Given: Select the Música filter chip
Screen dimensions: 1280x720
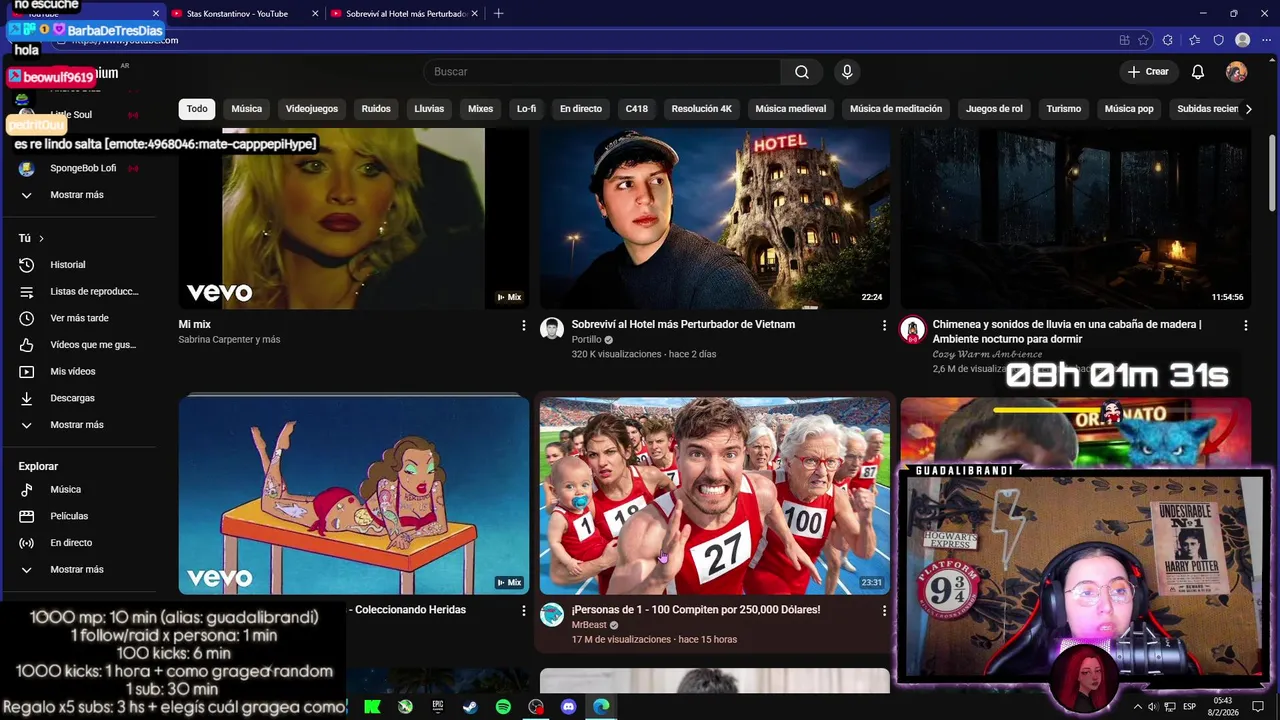Looking at the screenshot, I should [246, 109].
